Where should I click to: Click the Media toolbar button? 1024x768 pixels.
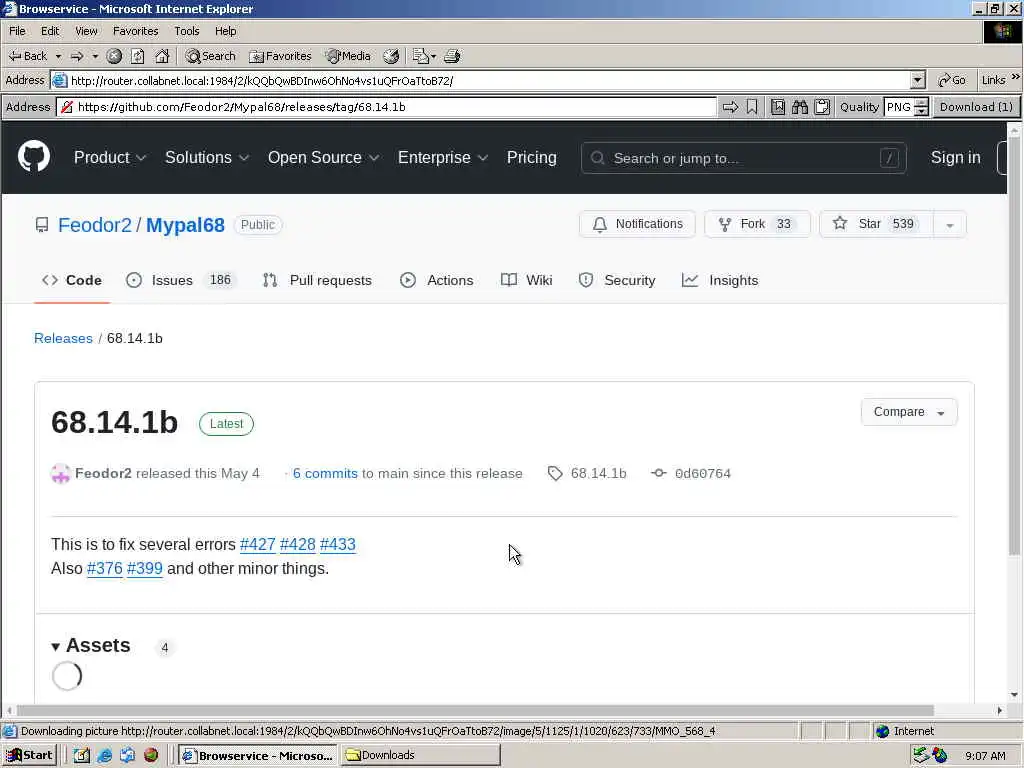[348, 56]
